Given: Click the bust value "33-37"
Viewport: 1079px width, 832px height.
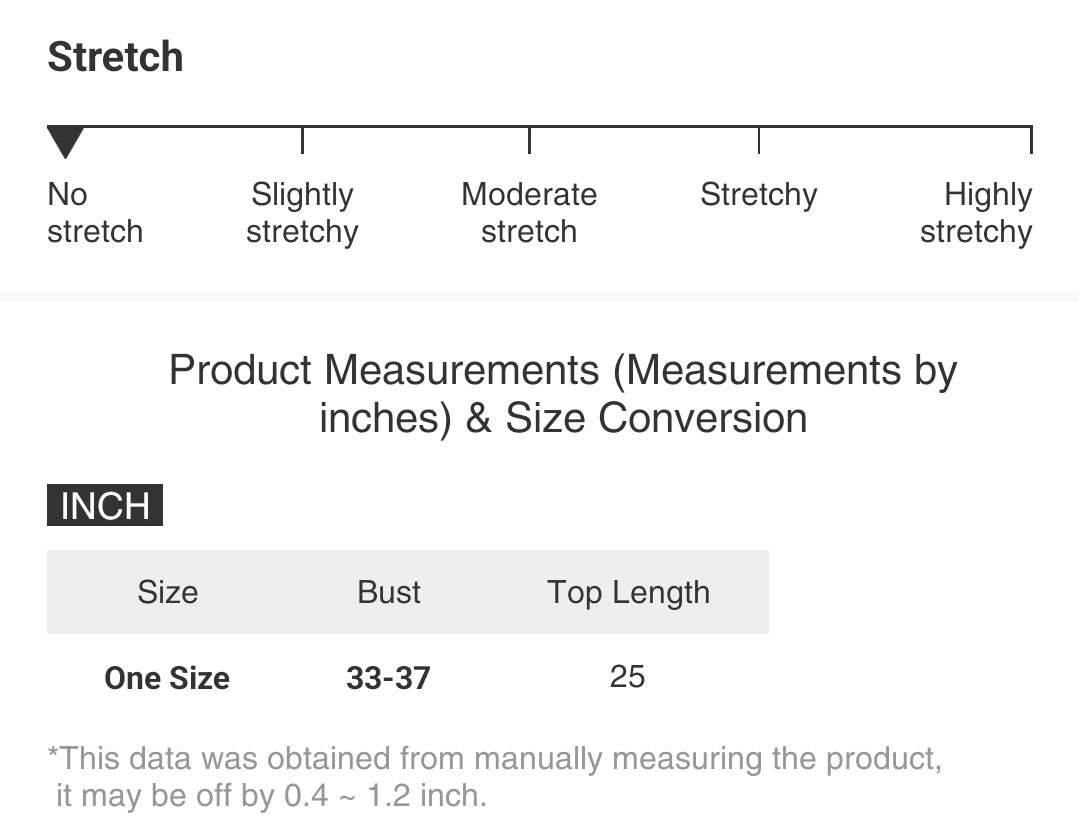Looking at the screenshot, I should click(388, 678).
